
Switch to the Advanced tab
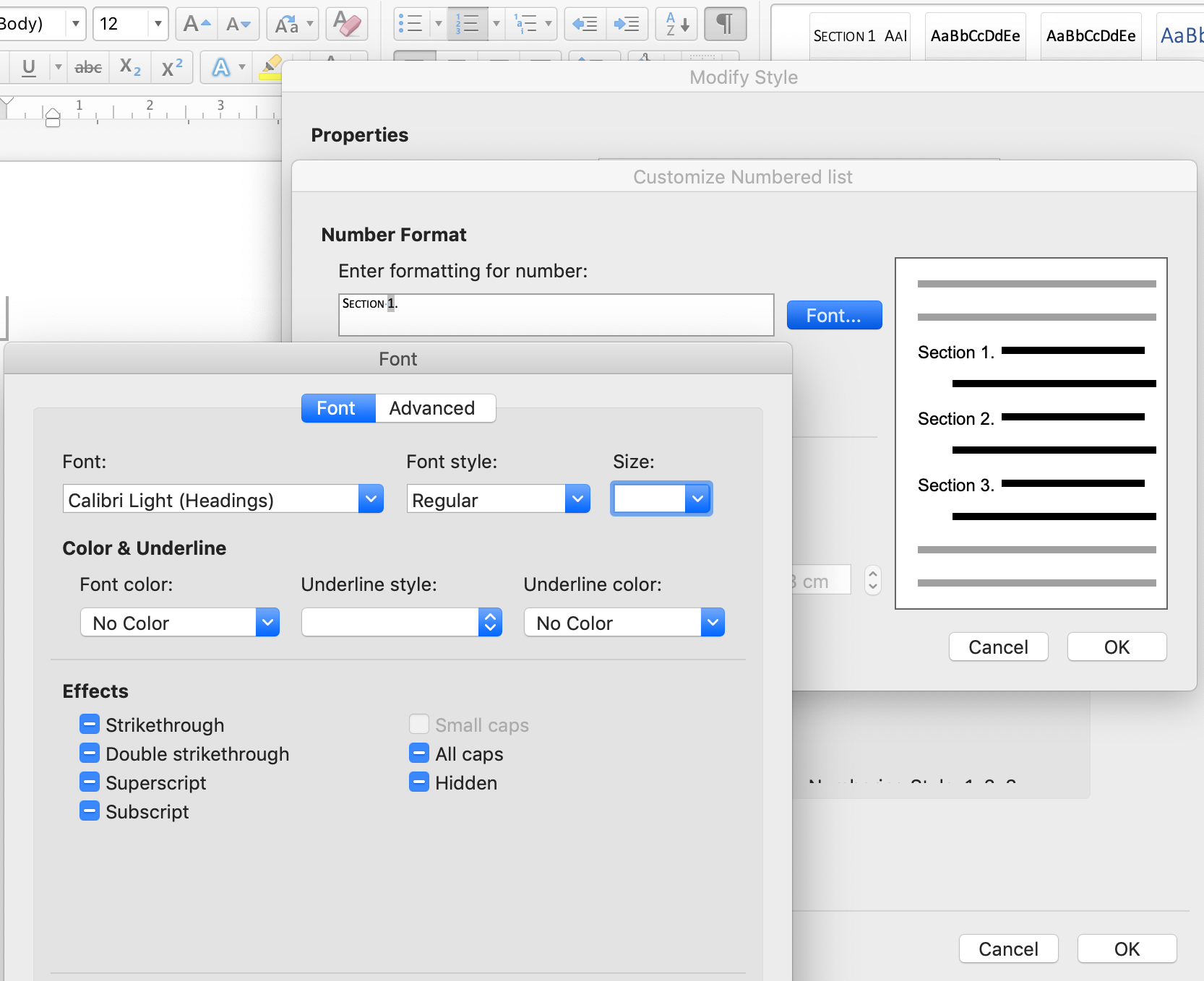[432, 408]
